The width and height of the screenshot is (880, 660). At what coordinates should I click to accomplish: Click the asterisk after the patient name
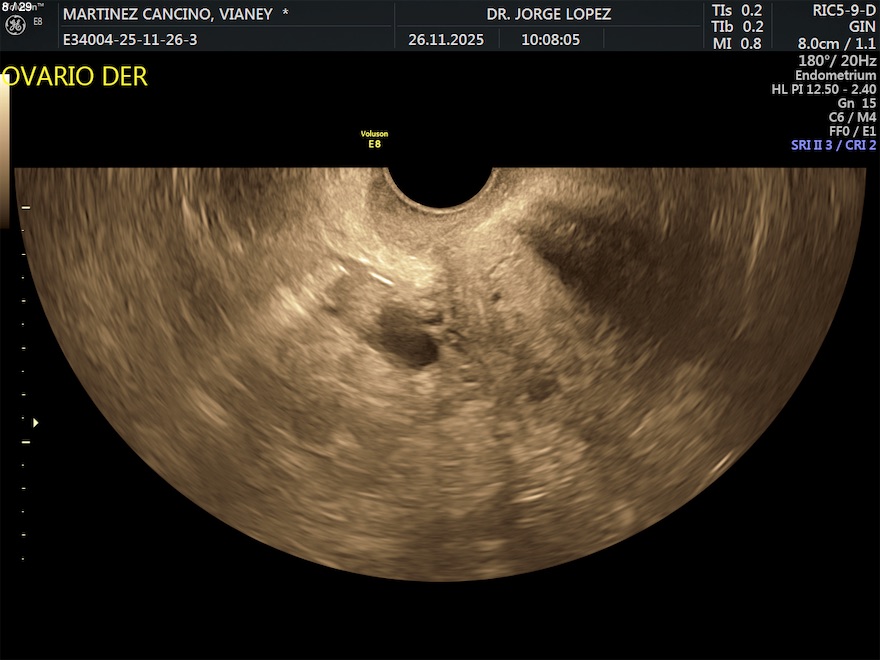(x=286, y=14)
